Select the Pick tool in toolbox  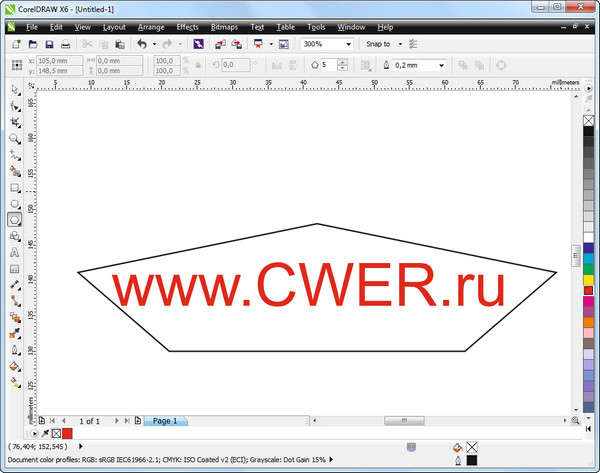tap(15, 90)
